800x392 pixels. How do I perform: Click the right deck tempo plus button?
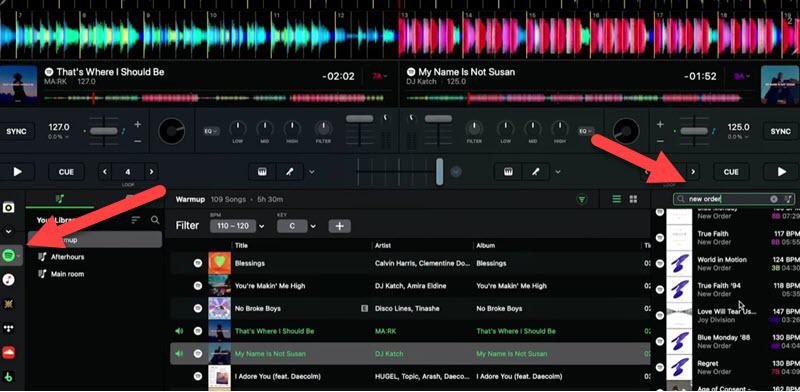pyautogui.click(x=660, y=124)
